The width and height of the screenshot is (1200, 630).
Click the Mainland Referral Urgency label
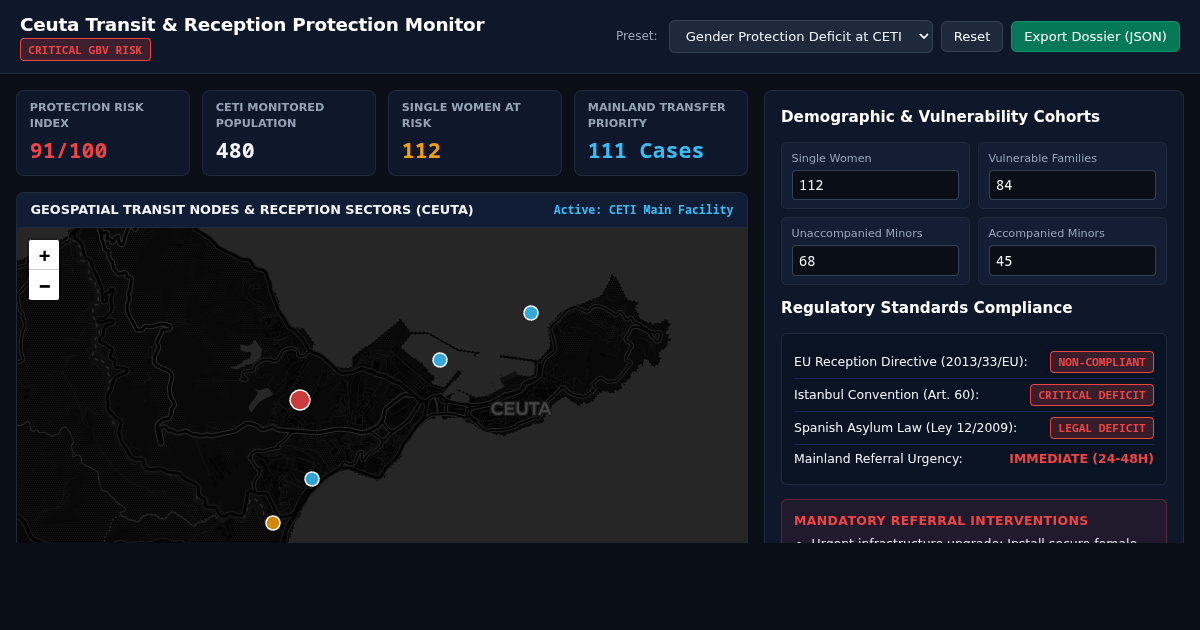pyautogui.click(x=878, y=459)
